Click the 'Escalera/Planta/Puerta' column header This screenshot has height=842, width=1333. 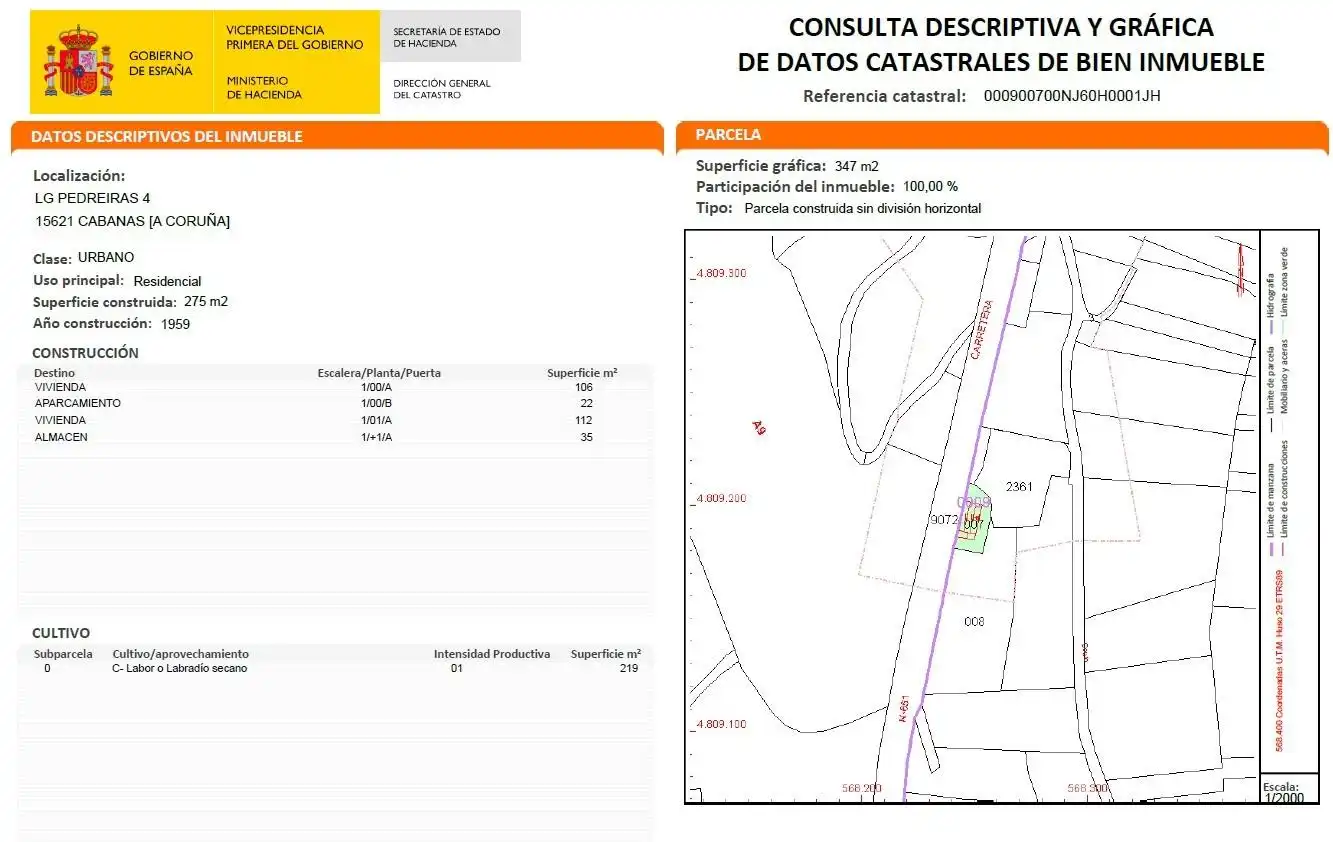pos(379,373)
